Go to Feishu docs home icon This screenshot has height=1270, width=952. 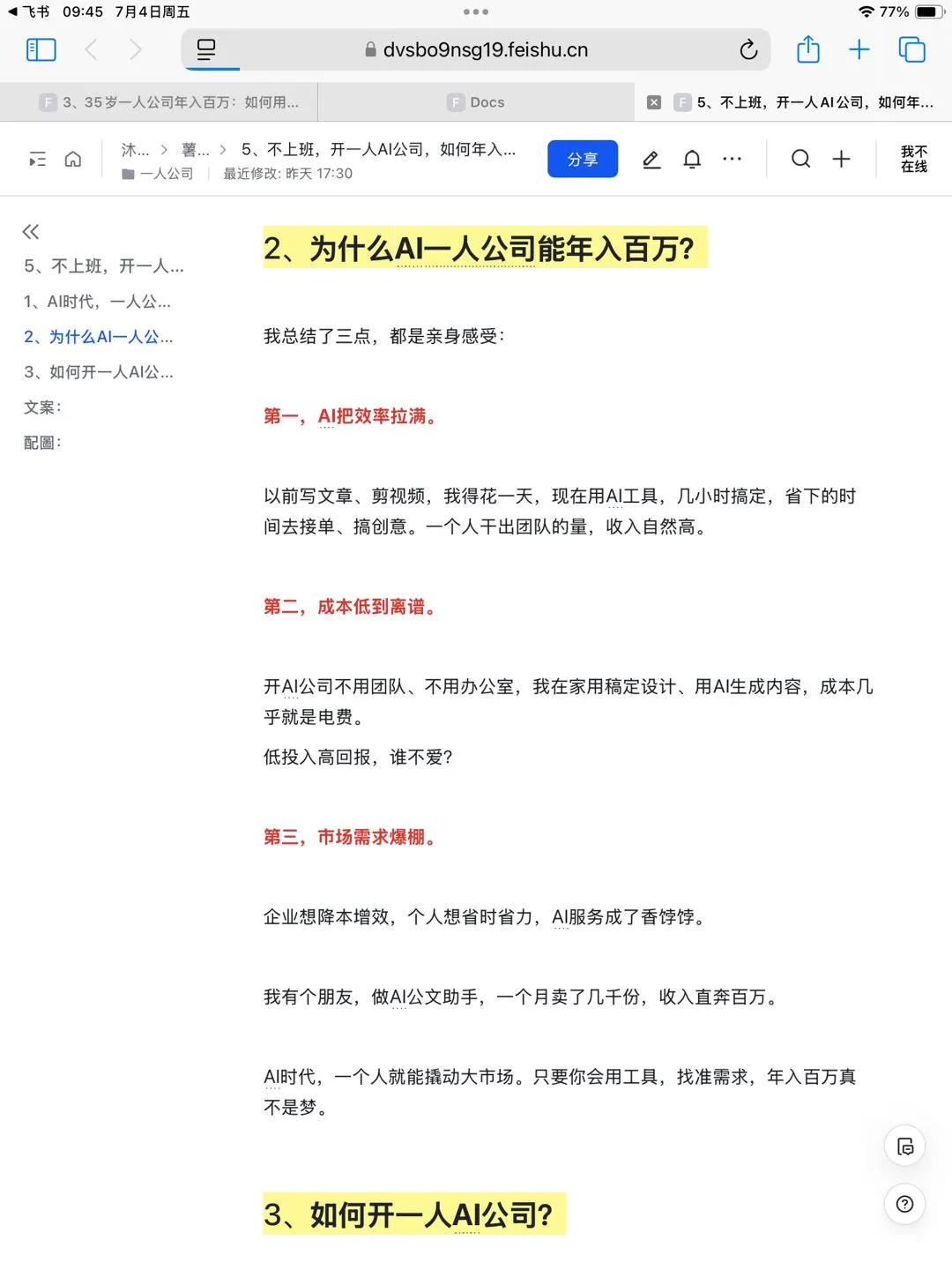[x=73, y=159]
